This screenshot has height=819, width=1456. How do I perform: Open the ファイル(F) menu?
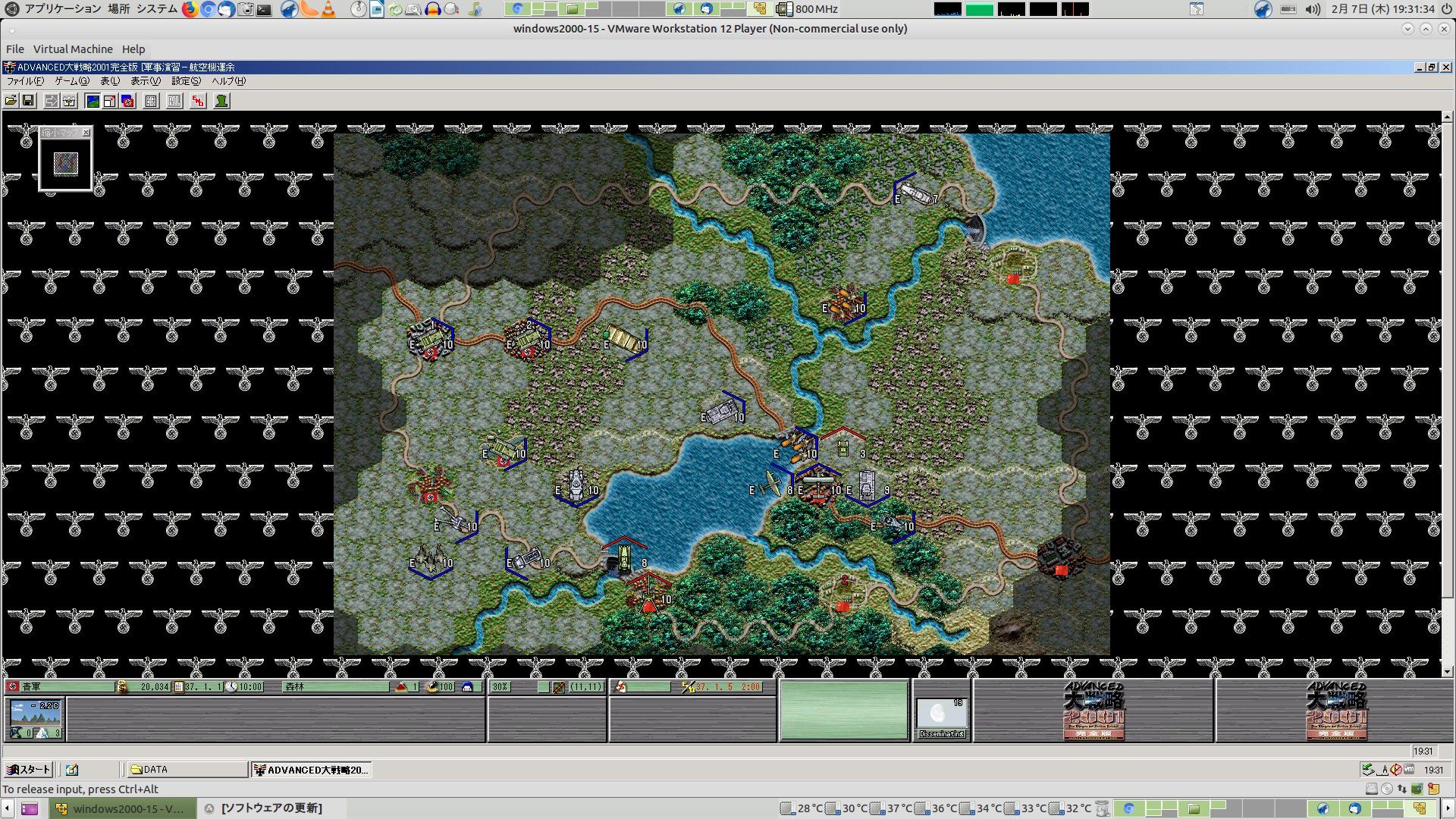pyautogui.click(x=25, y=81)
